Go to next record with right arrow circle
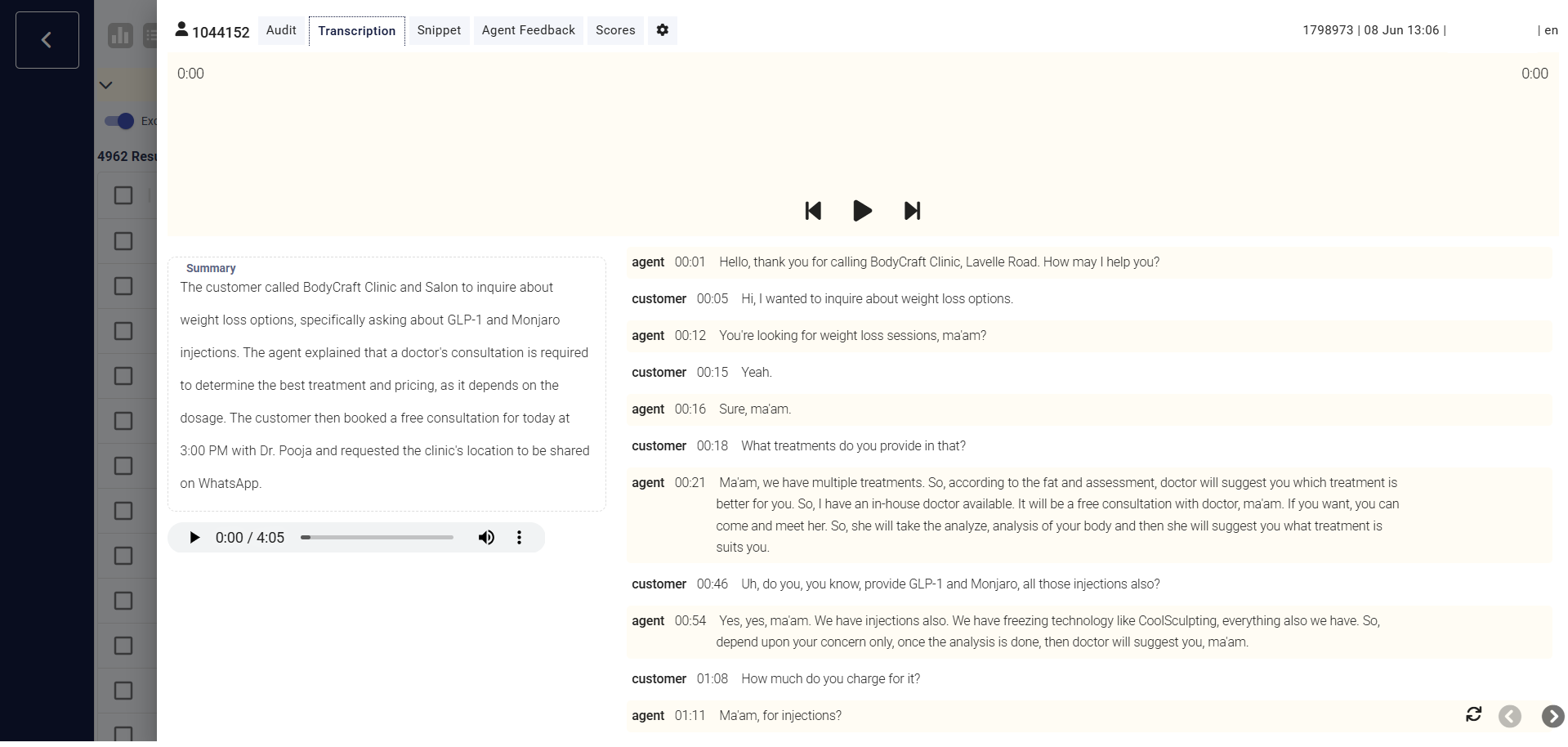This screenshot has width=1568, height=747. pos(1552,716)
